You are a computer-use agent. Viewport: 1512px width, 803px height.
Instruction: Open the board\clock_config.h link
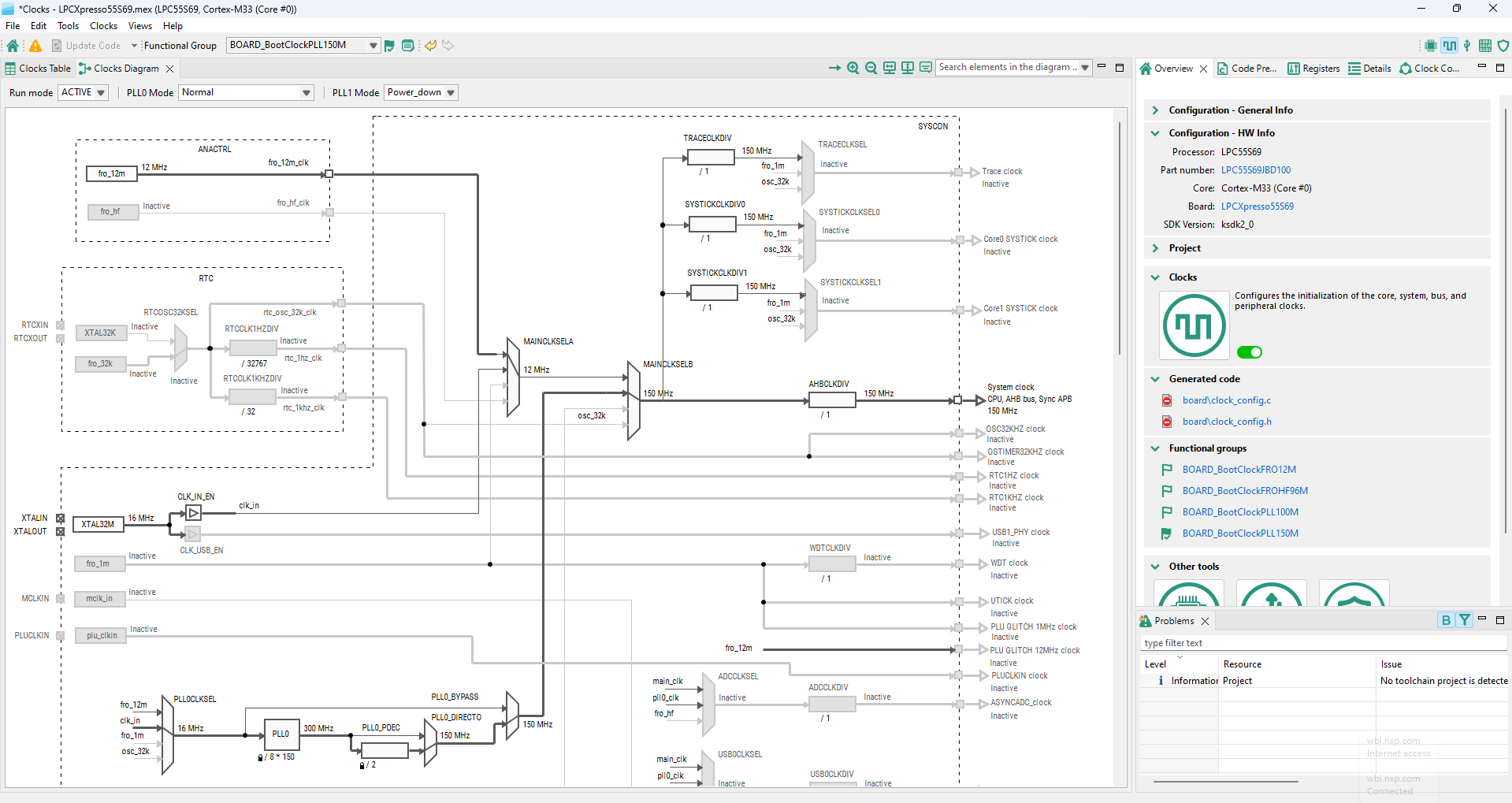point(1227,422)
